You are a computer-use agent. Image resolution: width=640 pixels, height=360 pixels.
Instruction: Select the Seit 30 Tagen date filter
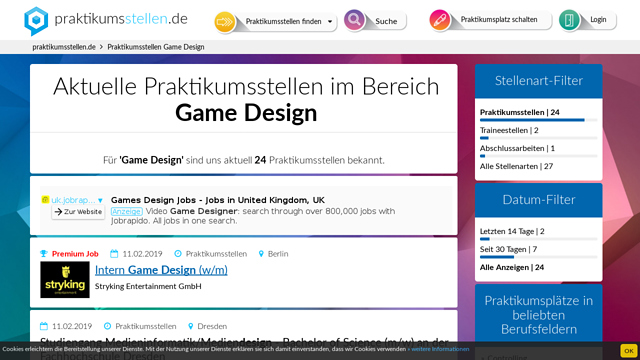(508, 249)
